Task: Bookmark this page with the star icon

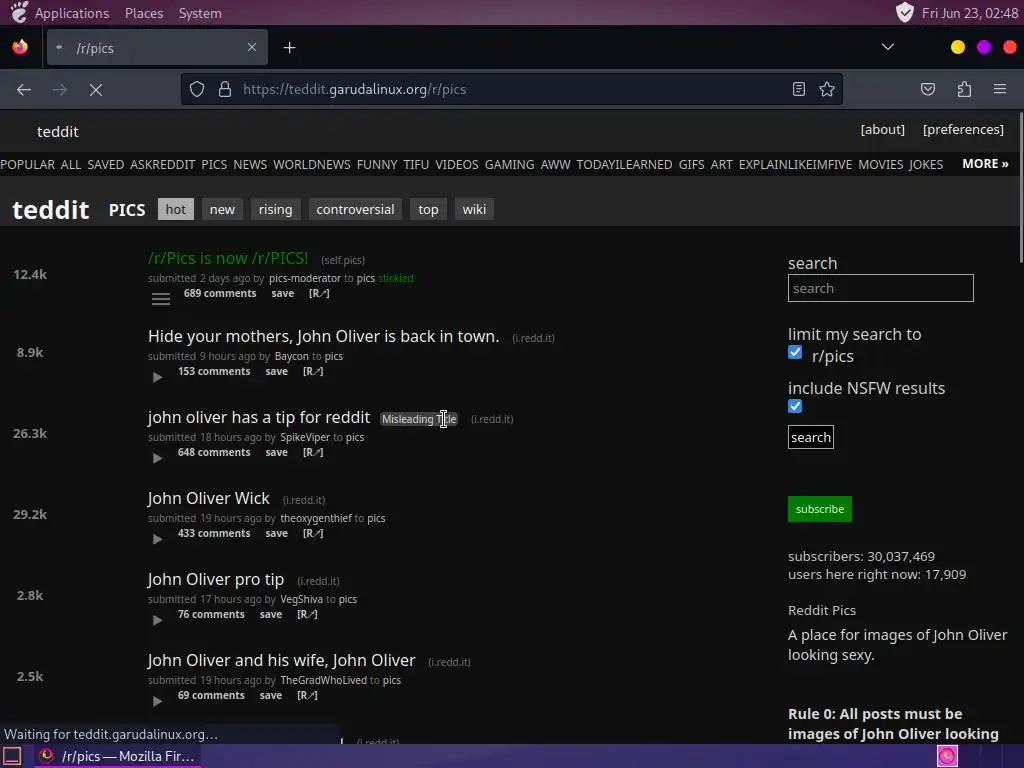Action: point(827,89)
